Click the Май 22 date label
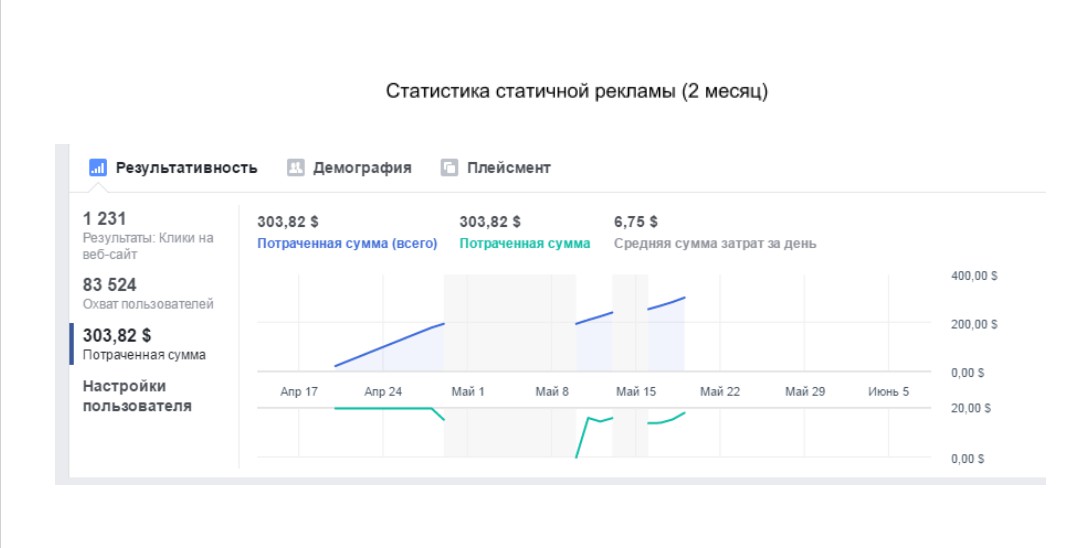This screenshot has height=548, width=1066. [x=720, y=392]
